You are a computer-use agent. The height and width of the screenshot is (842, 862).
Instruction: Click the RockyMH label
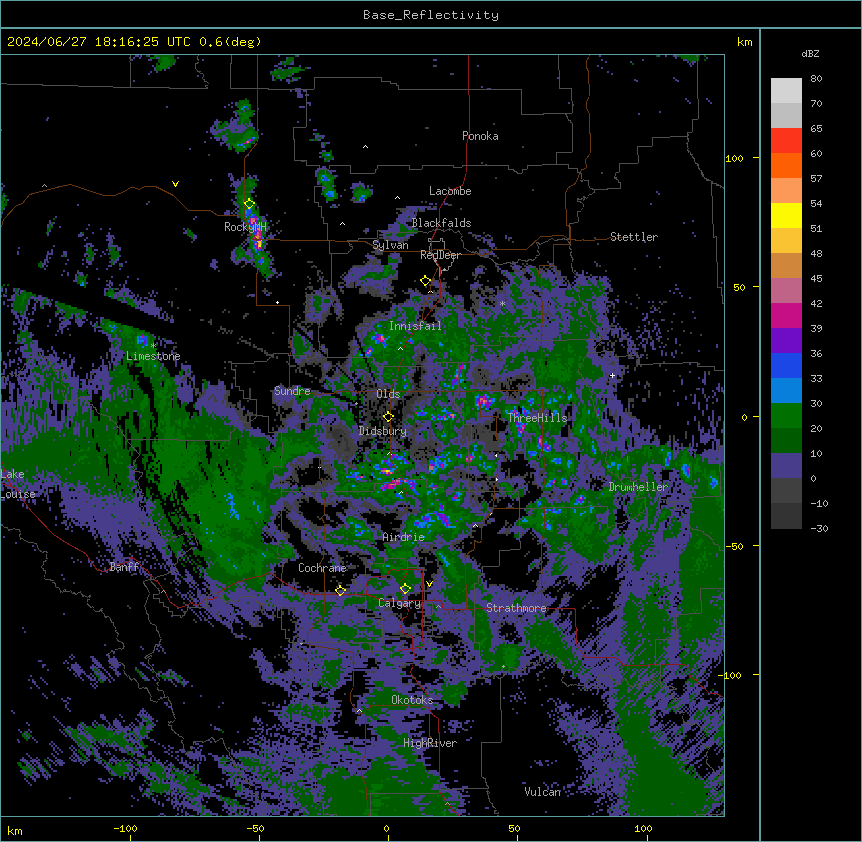click(x=245, y=227)
